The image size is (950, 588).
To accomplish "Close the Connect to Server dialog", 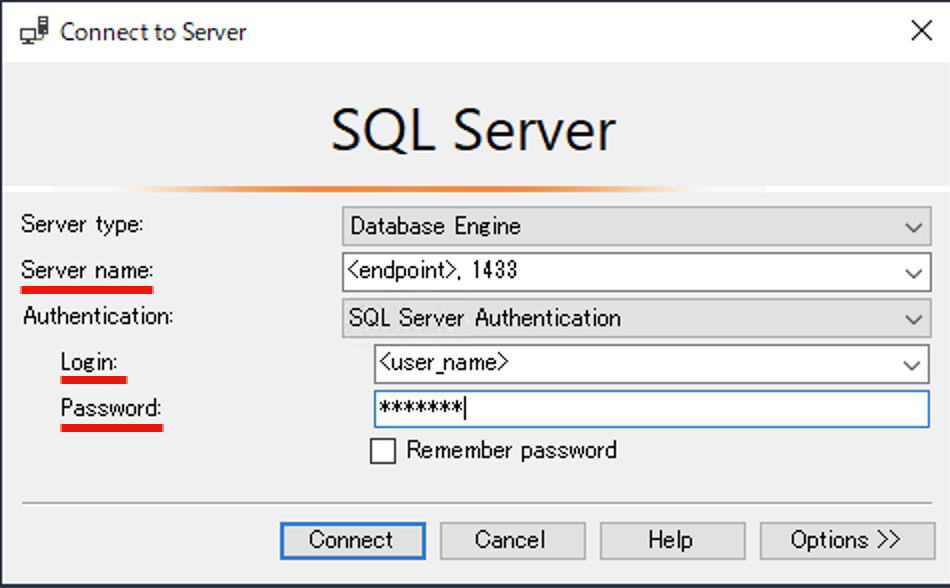I will 921,31.
